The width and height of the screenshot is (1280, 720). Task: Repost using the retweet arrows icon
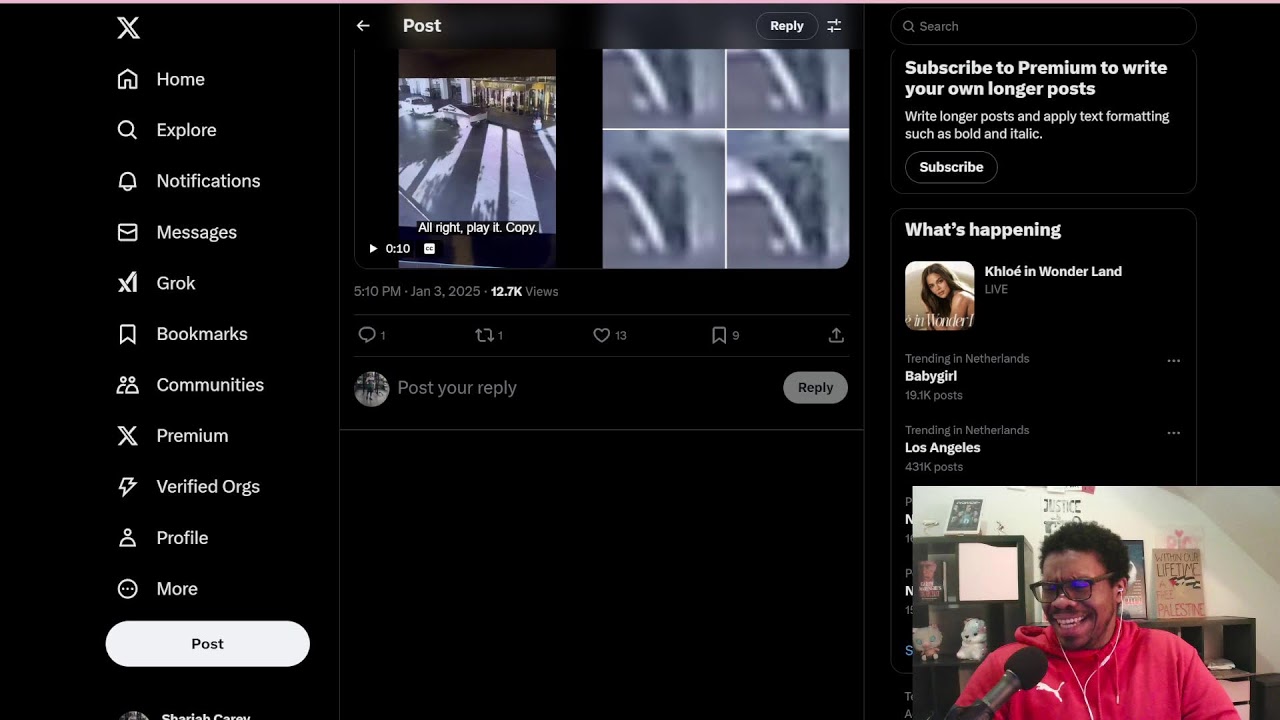484,335
